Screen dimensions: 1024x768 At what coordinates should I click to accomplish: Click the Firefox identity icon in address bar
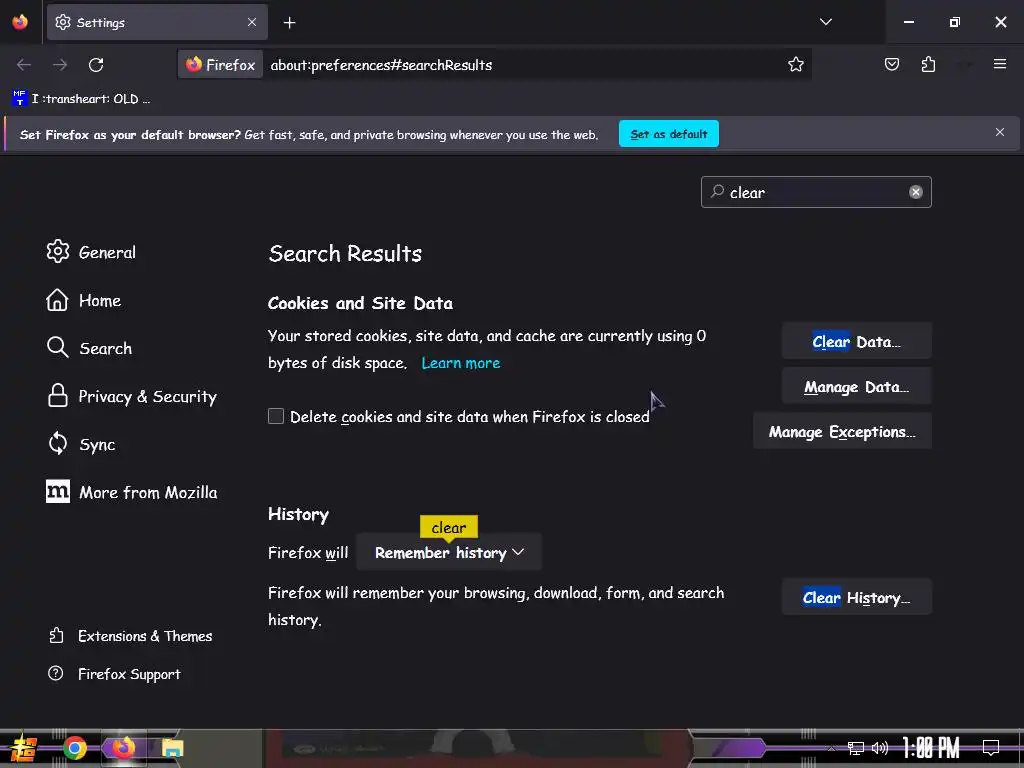[221, 65]
